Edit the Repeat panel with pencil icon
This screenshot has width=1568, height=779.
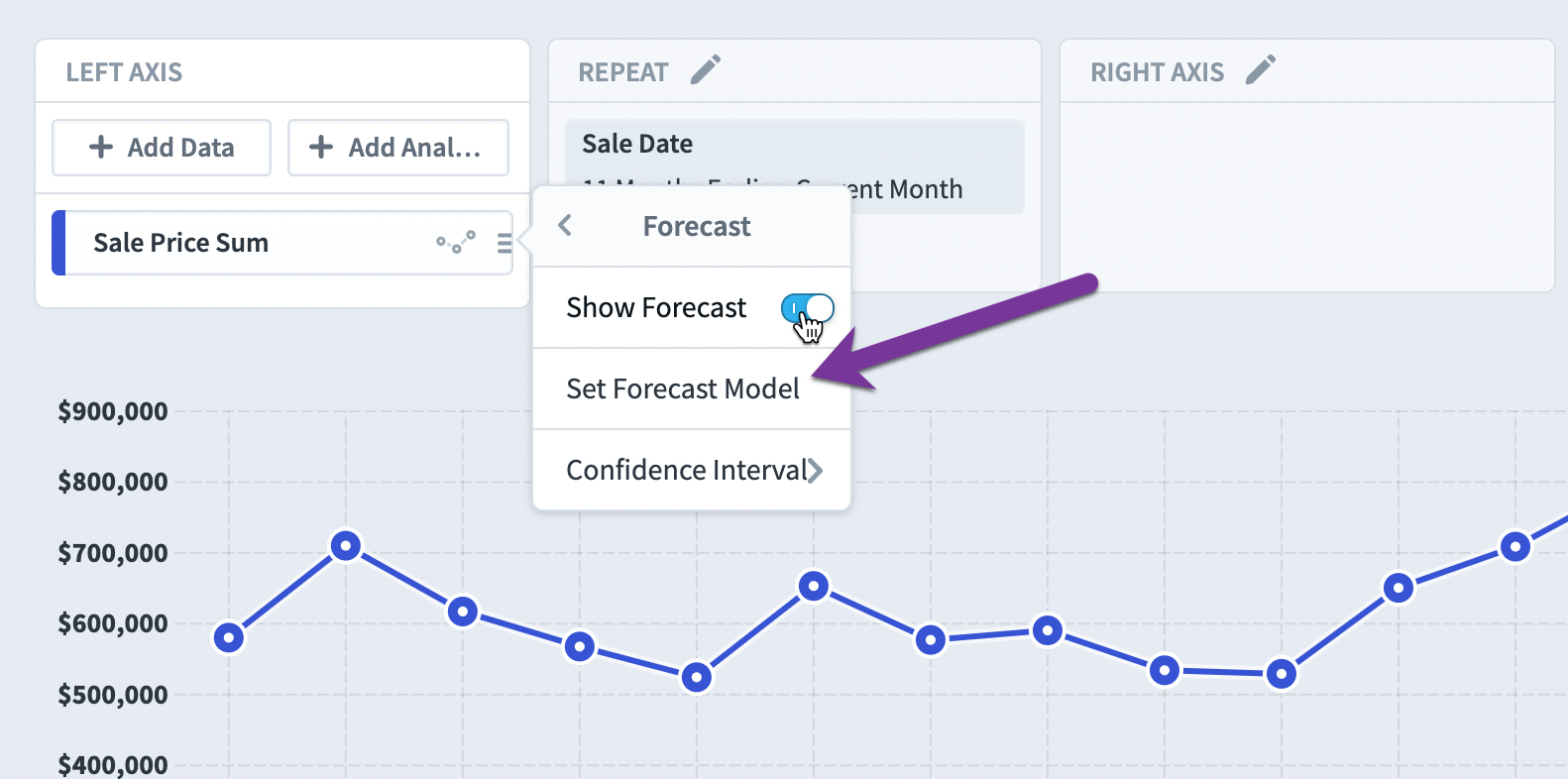click(706, 70)
